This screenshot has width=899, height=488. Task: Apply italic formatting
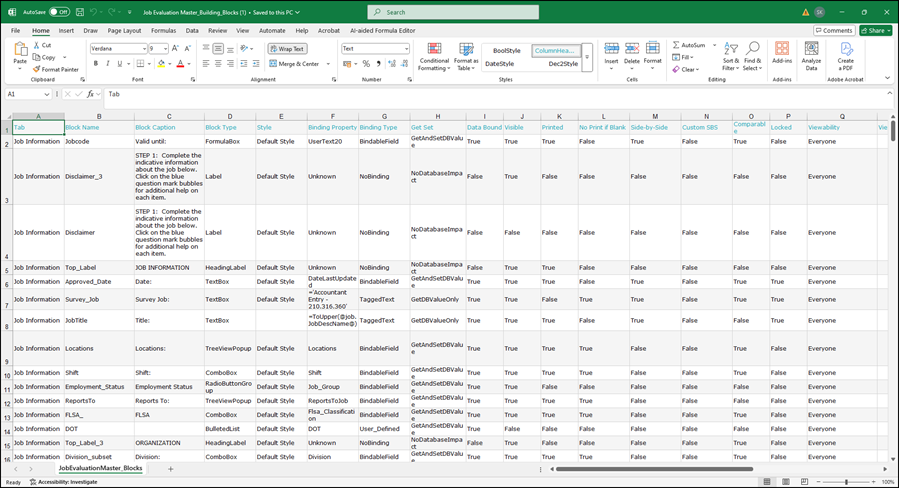[x=107, y=64]
